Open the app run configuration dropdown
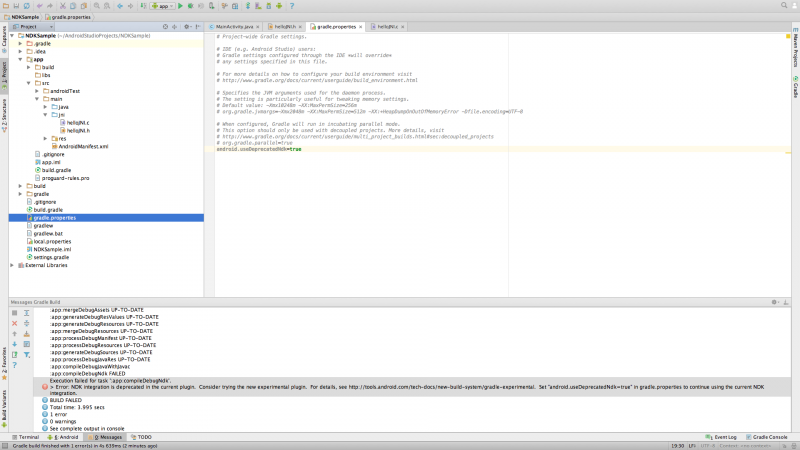 [x=163, y=6]
